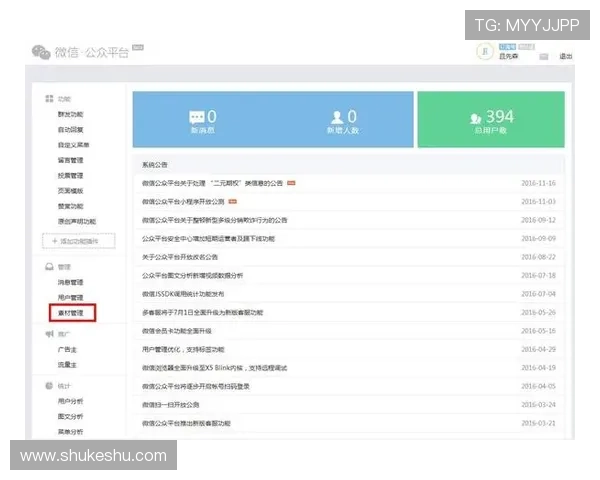Click the 推广 megaphone icon in sidebar
The width and height of the screenshot is (600, 480).
click(x=49, y=334)
